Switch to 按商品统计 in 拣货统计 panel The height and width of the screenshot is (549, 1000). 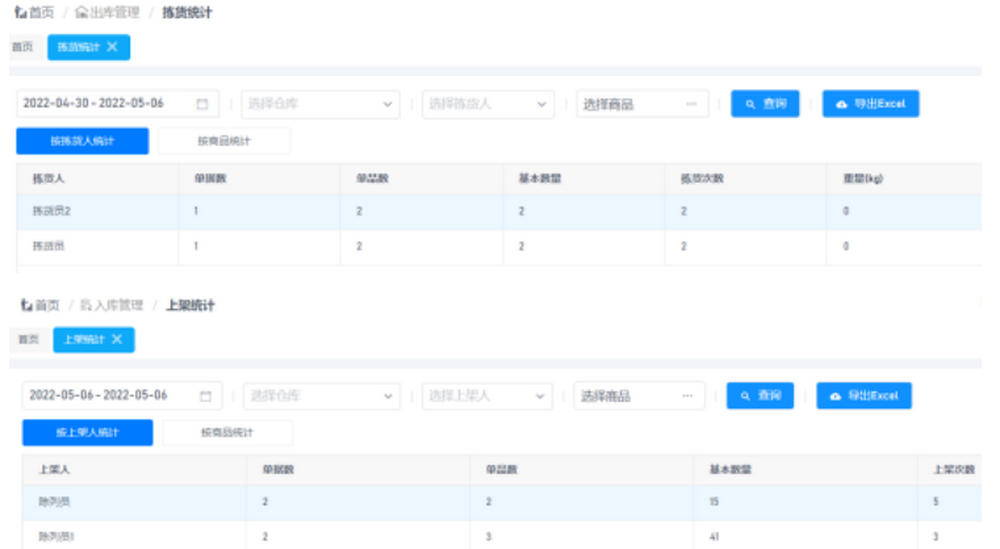[224, 141]
